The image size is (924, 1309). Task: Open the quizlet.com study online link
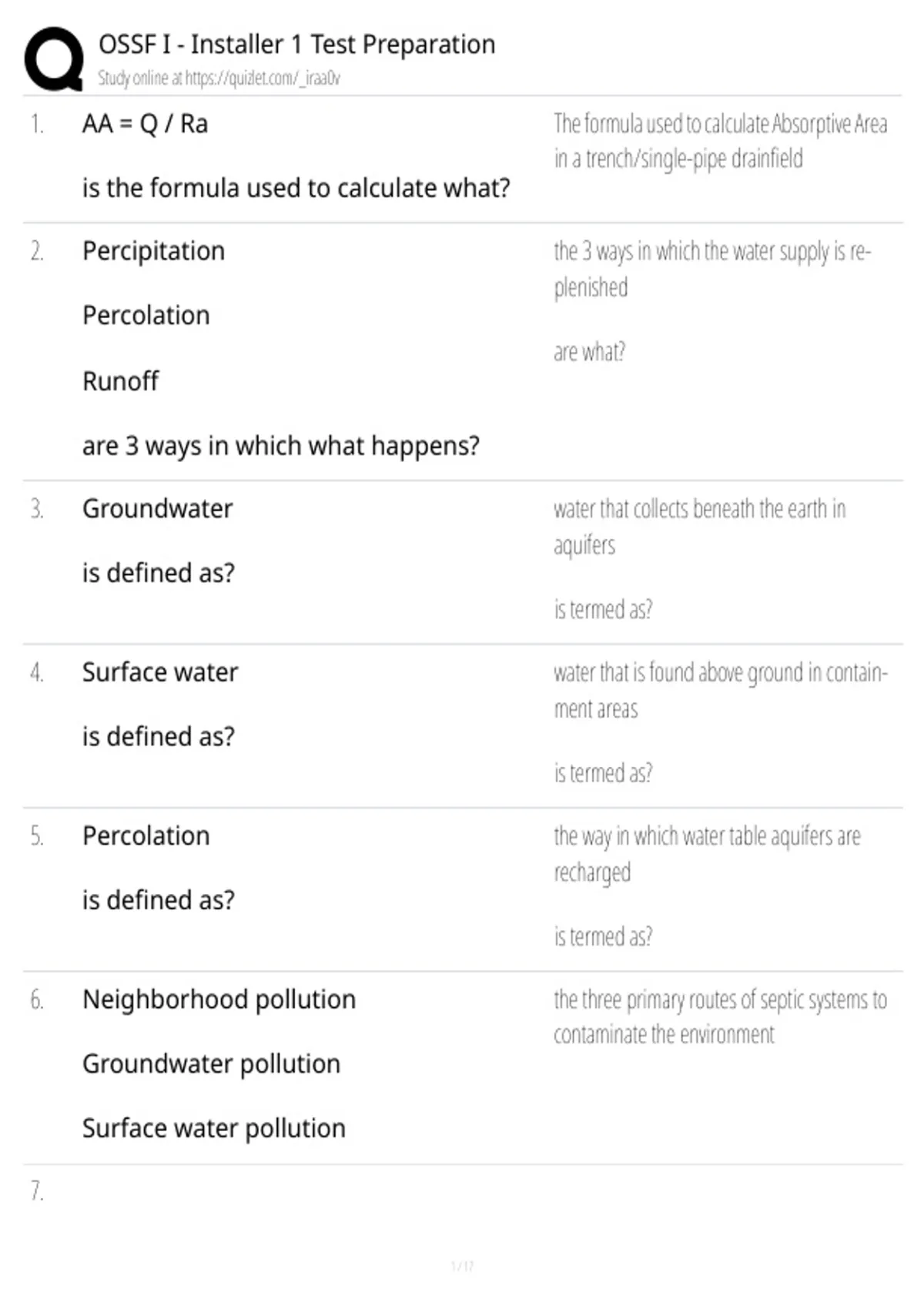click(219, 79)
